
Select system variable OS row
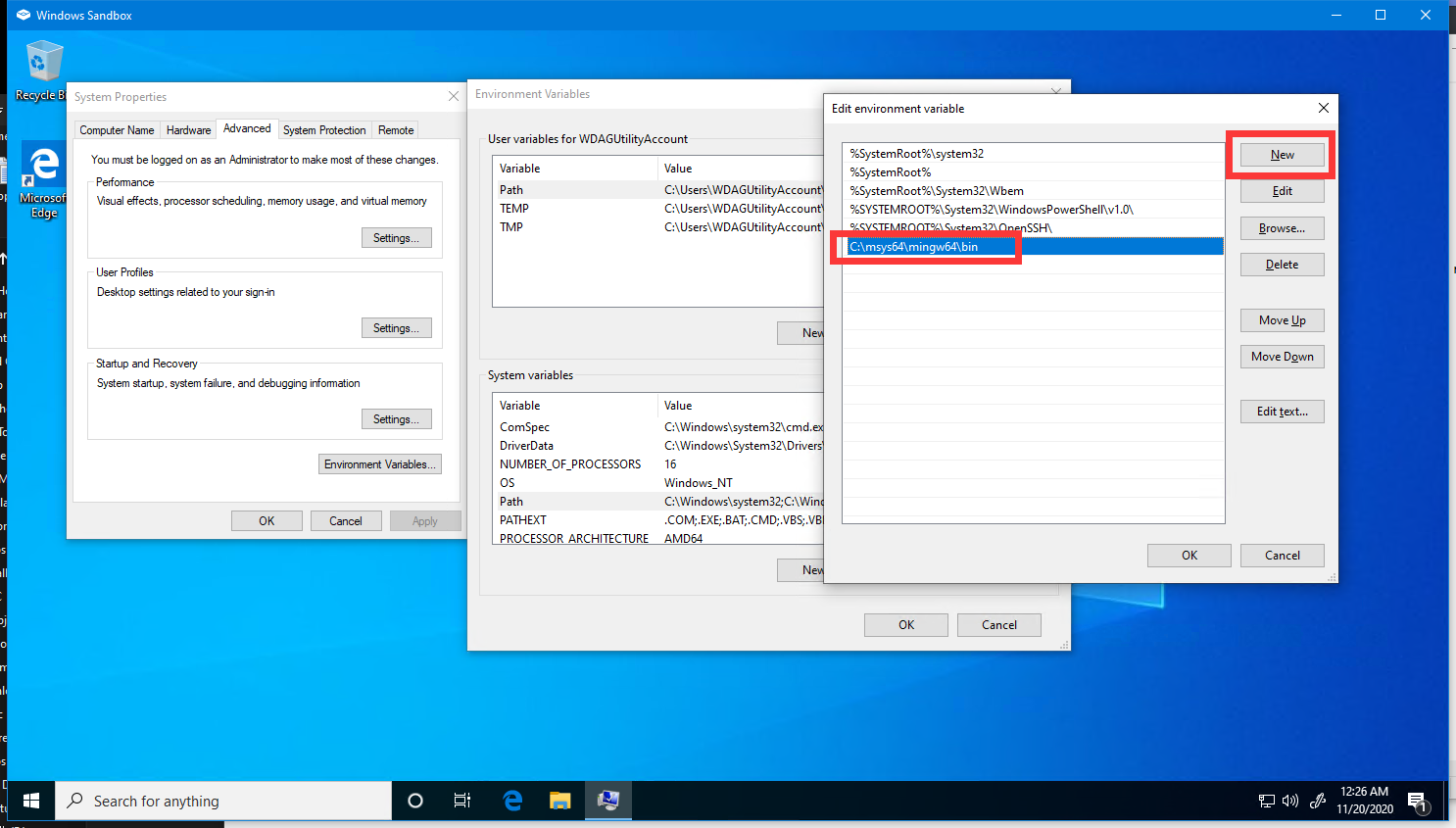660,483
